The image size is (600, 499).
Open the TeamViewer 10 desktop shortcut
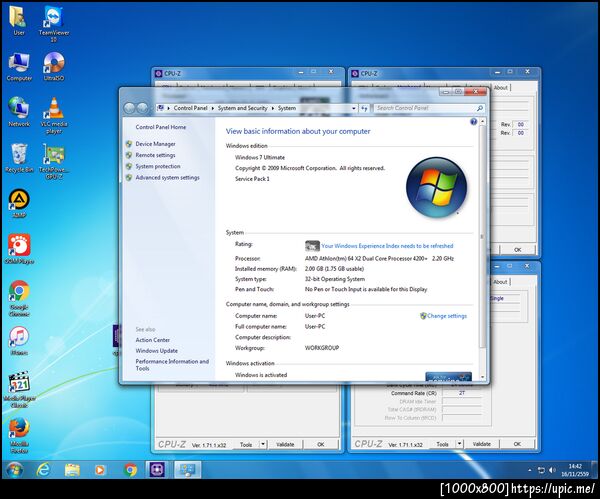coord(54,24)
